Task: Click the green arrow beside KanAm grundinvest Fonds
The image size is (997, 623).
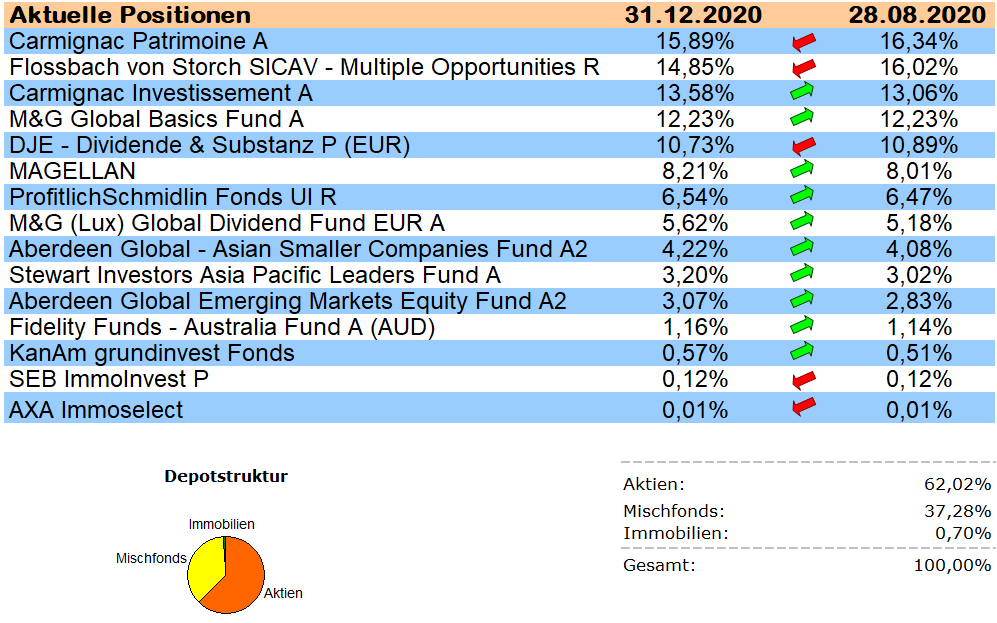Action: pos(803,352)
